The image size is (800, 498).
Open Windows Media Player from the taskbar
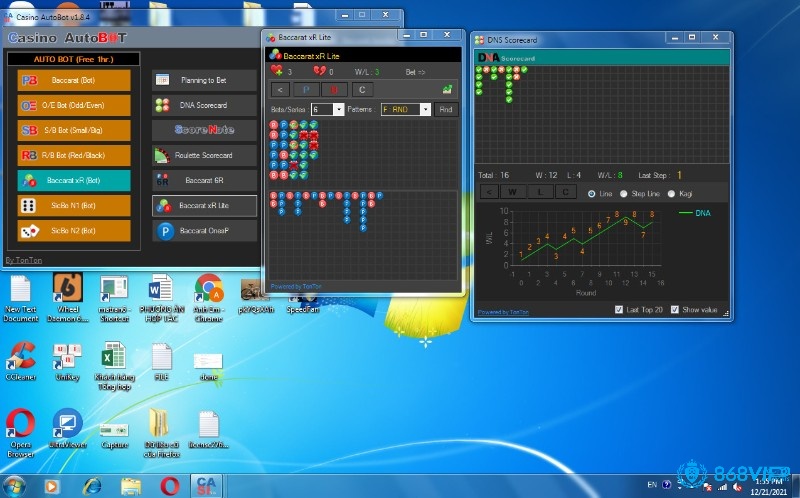point(52,486)
